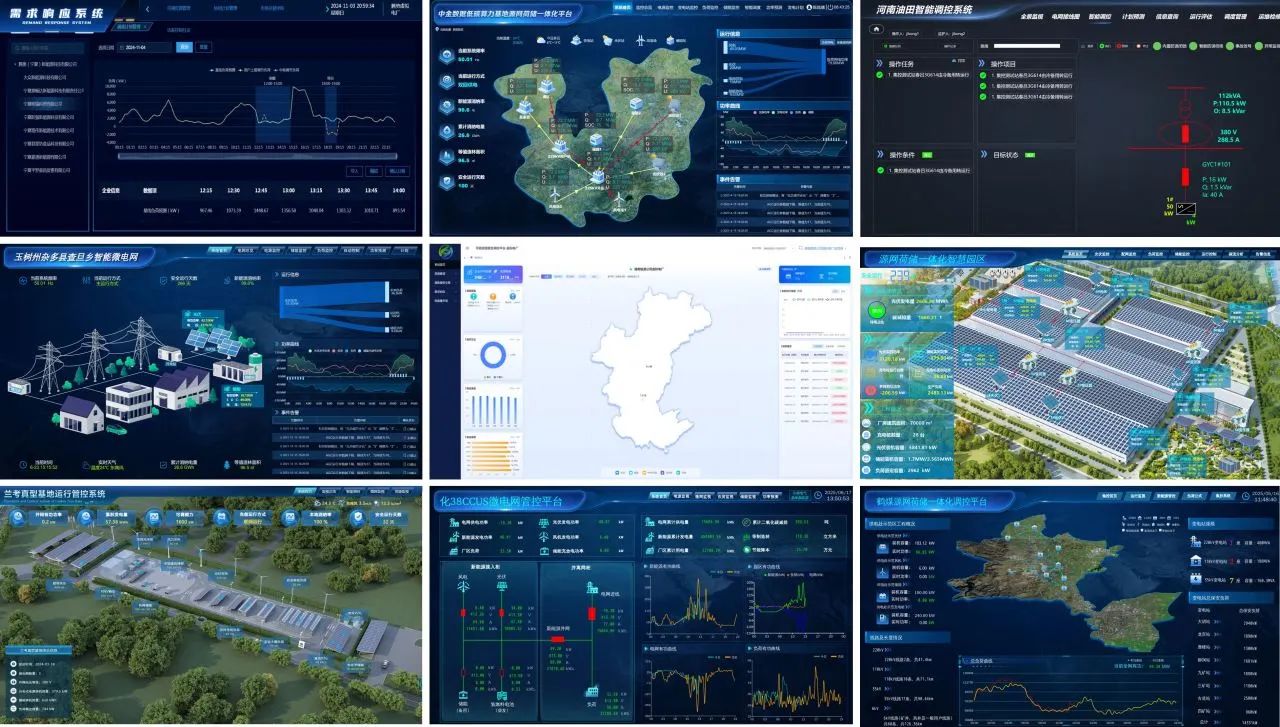The width and height of the screenshot is (1280, 727).
Task: Expand the 操作任务 double-chevron header
Action: tap(881, 62)
